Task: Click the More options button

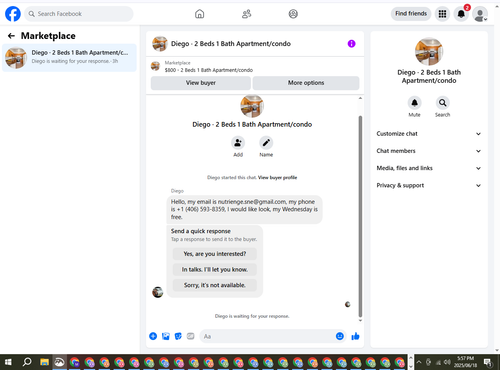Action: click(306, 83)
